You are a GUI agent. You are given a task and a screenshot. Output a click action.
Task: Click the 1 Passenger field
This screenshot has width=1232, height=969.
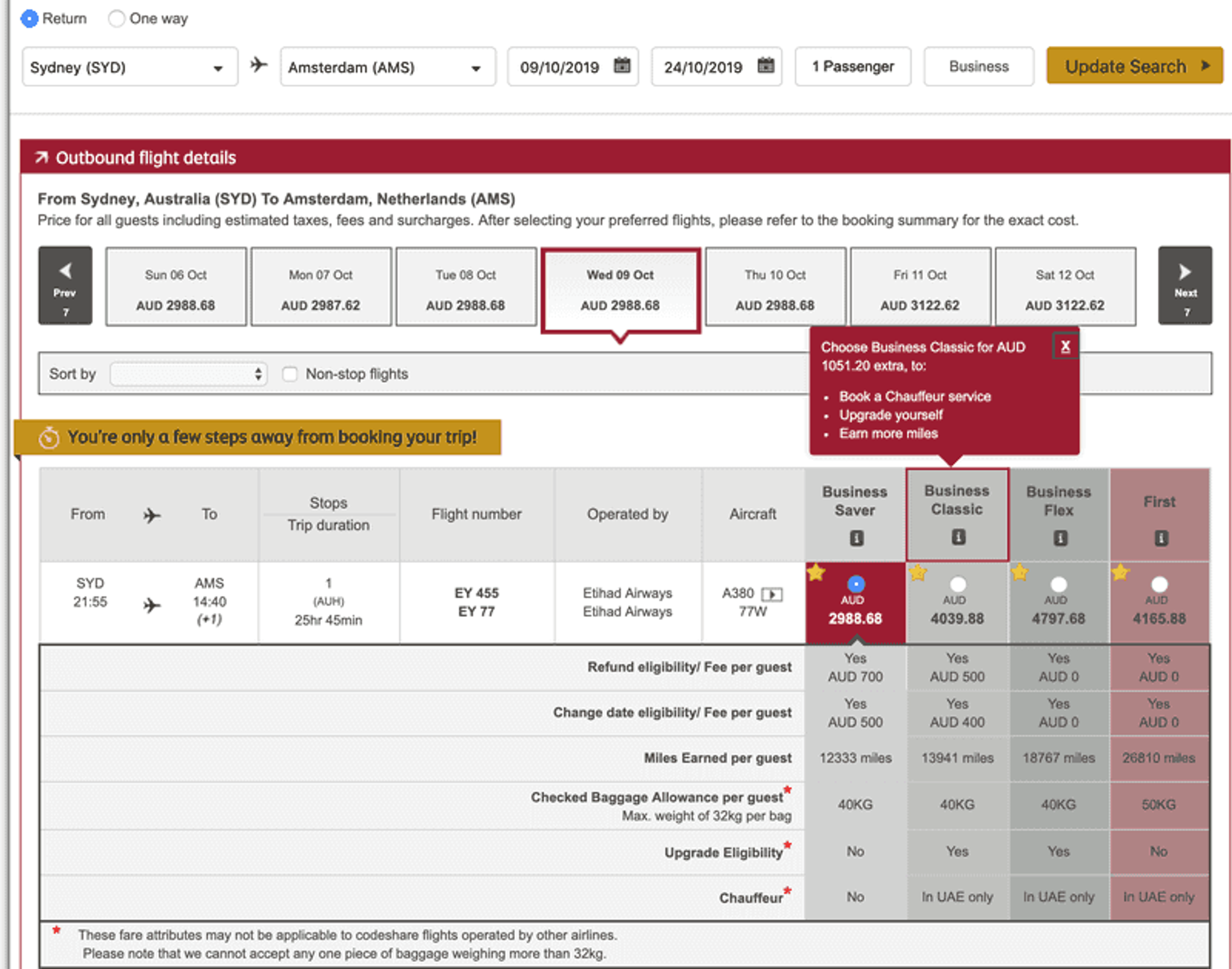pyautogui.click(x=853, y=67)
